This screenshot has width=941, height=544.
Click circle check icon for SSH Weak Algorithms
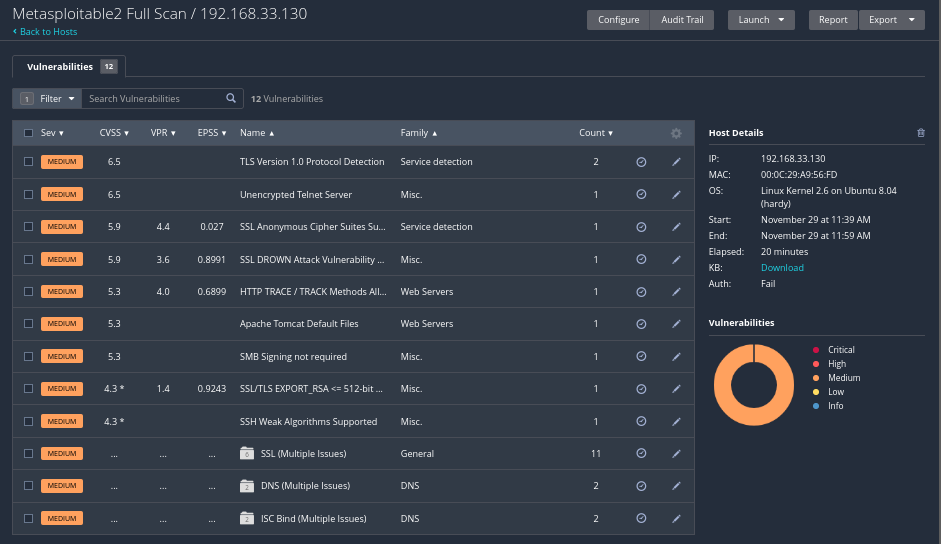click(641, 422)
